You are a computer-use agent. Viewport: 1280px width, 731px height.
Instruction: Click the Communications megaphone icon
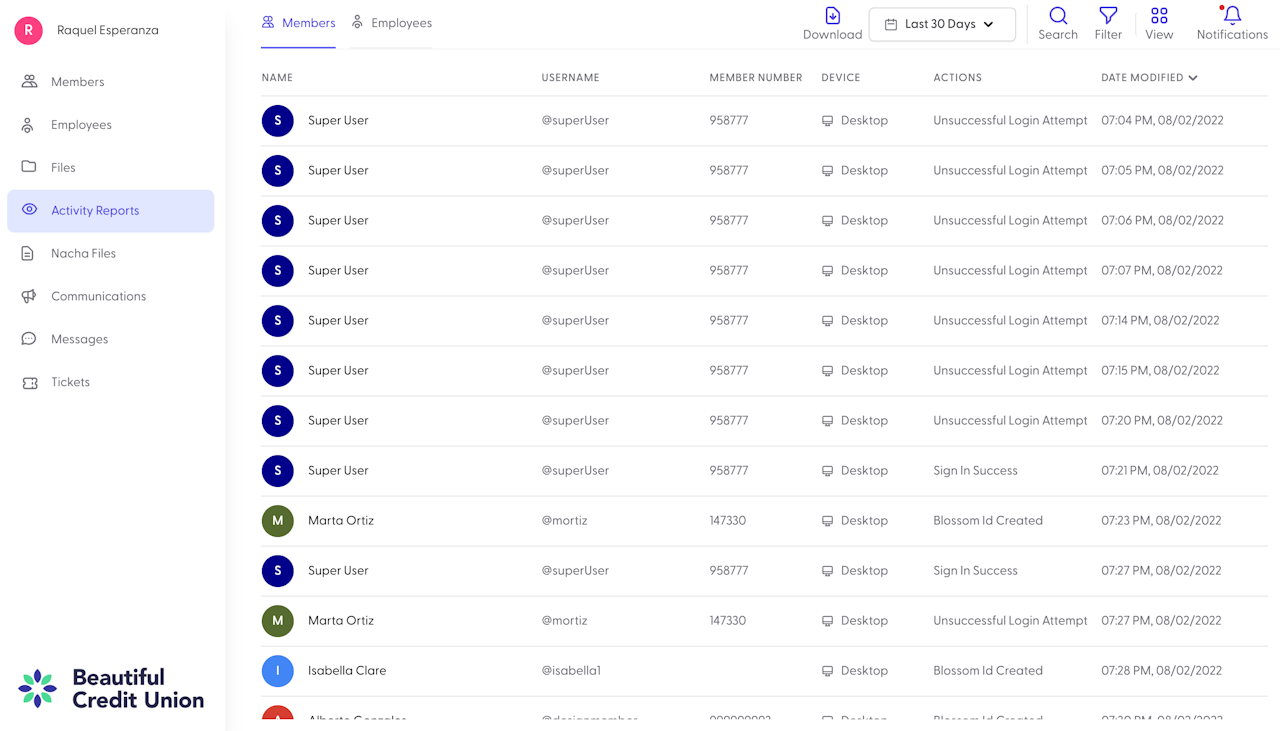coord(30,296)
